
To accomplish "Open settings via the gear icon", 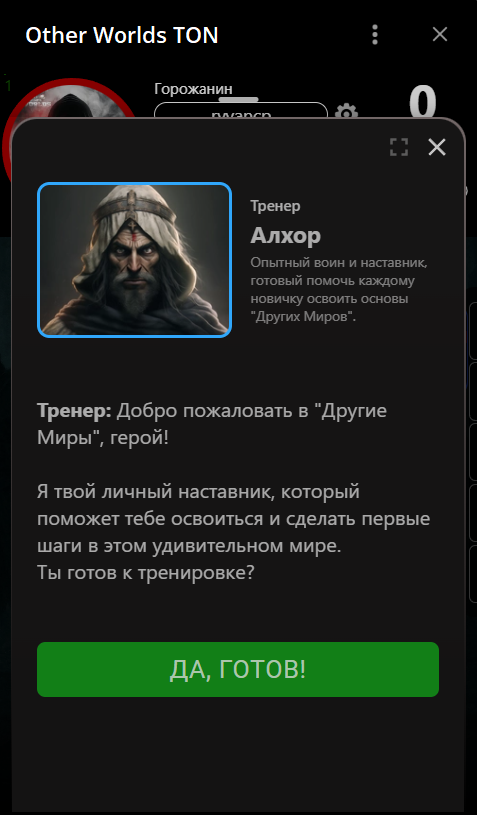I will coord(346,112).
